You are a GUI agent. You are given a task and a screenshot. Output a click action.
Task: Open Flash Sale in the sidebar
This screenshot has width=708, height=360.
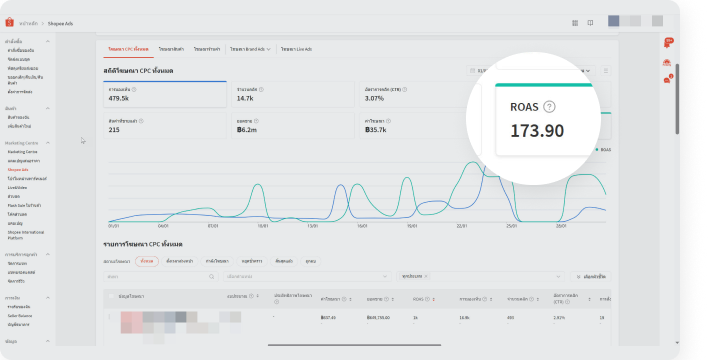coord(24,206)
